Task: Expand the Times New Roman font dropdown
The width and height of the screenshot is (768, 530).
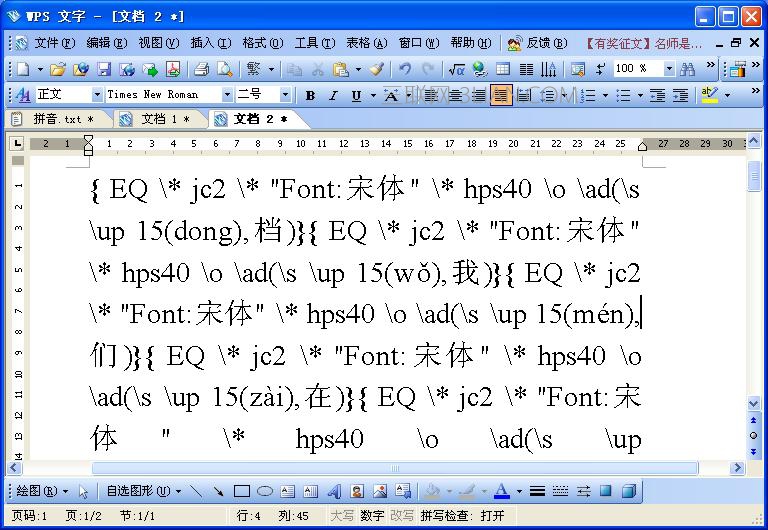Action: [227, 95]
